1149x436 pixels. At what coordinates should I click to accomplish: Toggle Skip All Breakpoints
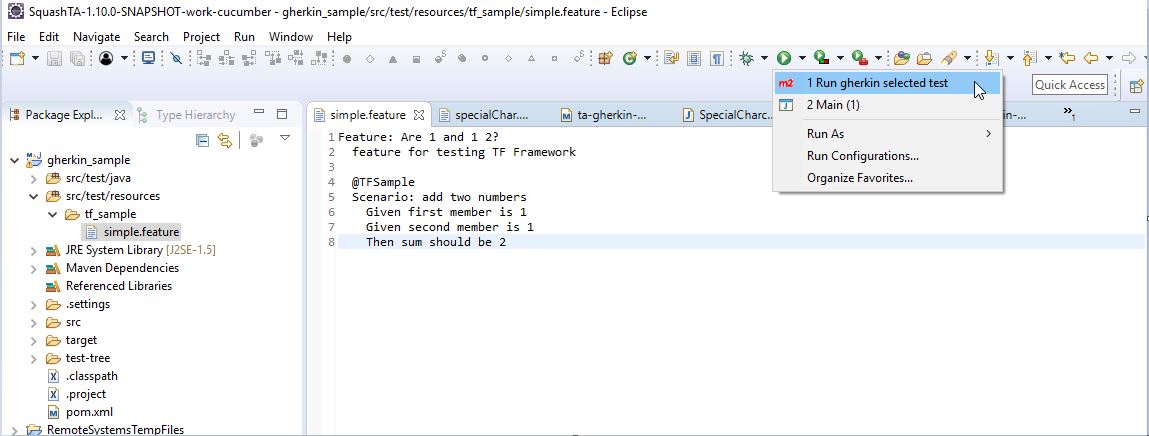pyautogui.click(x=176, y=58)
